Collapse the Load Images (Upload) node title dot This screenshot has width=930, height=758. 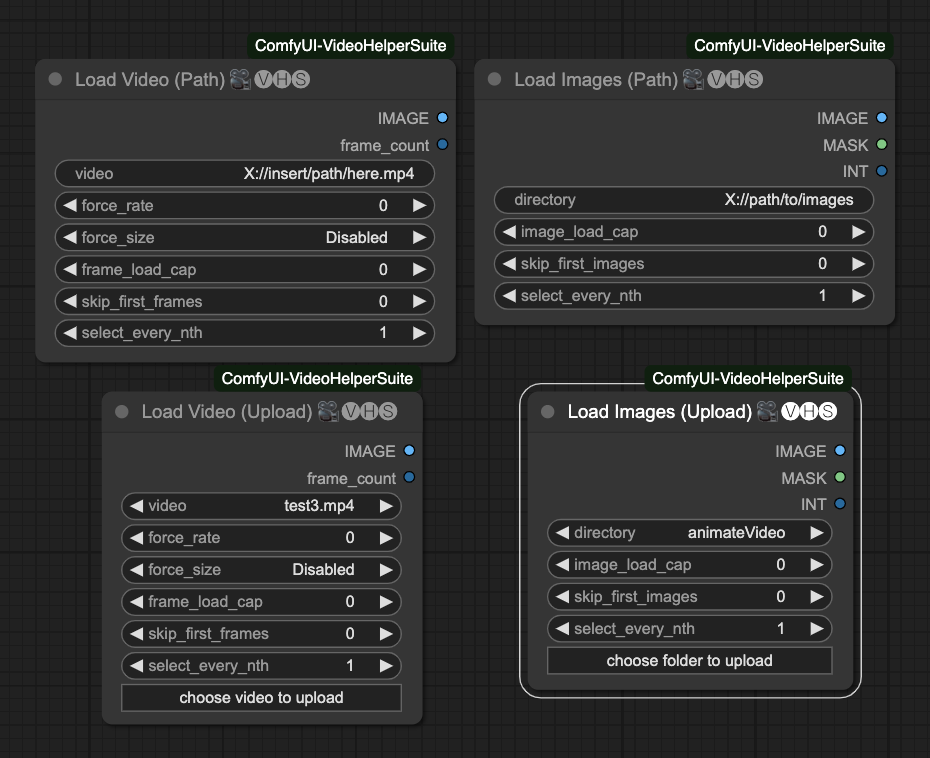coord(545,411)
